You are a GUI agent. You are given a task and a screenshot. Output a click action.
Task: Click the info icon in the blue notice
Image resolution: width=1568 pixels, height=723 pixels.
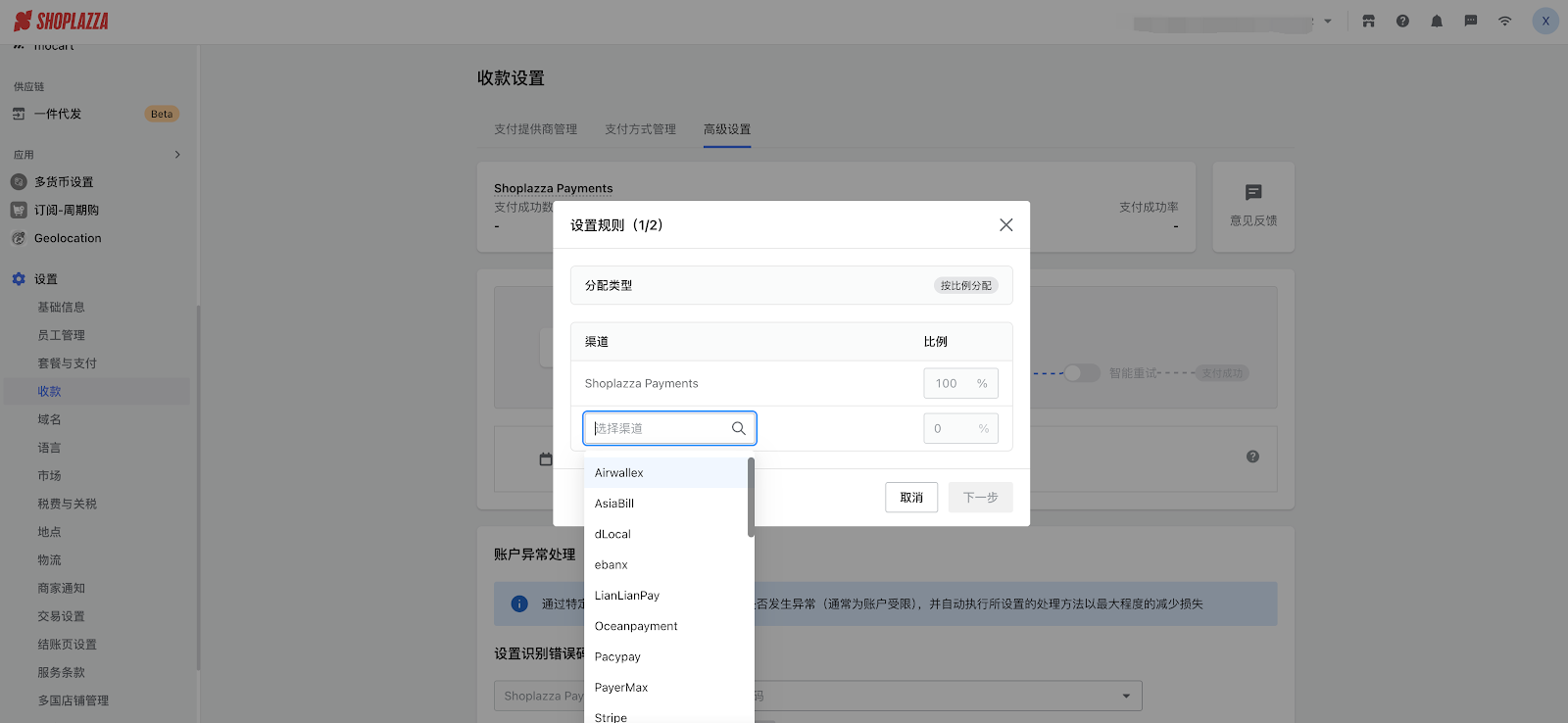[x=519, y=603]
